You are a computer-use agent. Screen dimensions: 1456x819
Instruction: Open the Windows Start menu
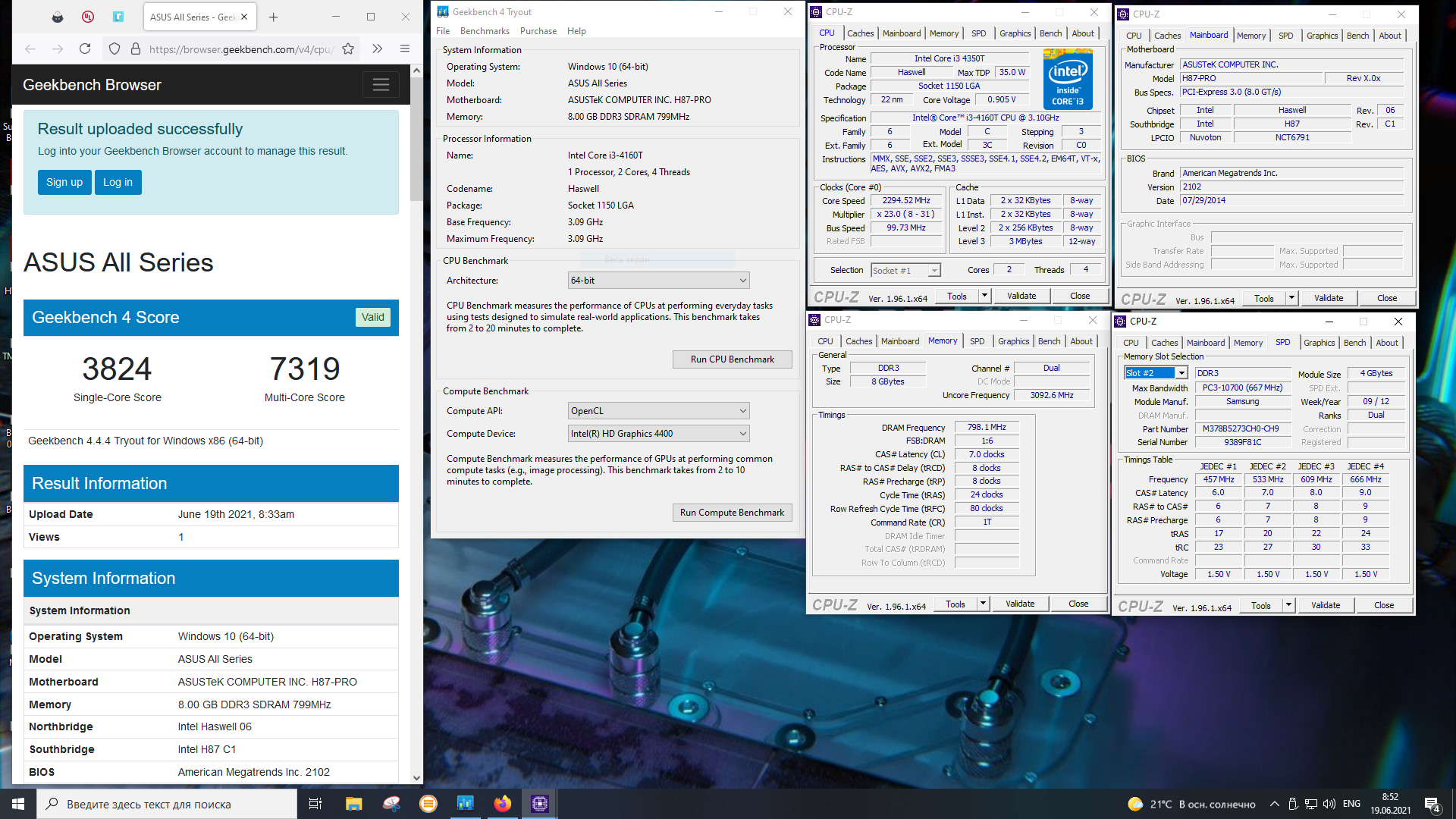point(18,804)
